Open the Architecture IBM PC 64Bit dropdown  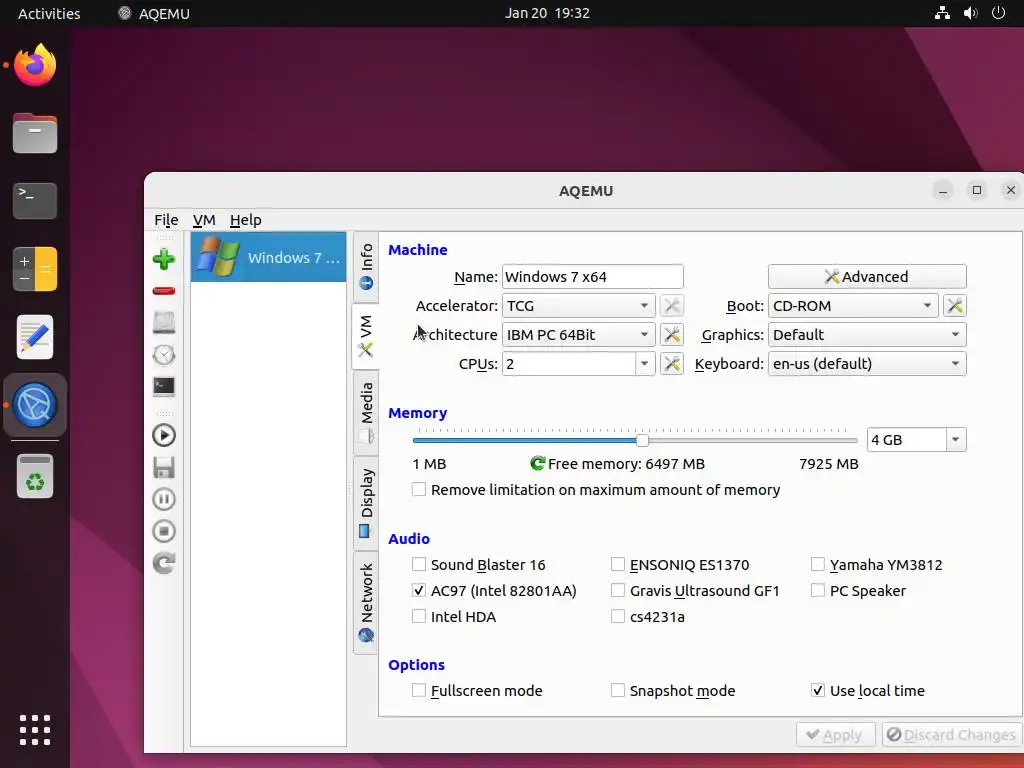(x=579, y=334)
